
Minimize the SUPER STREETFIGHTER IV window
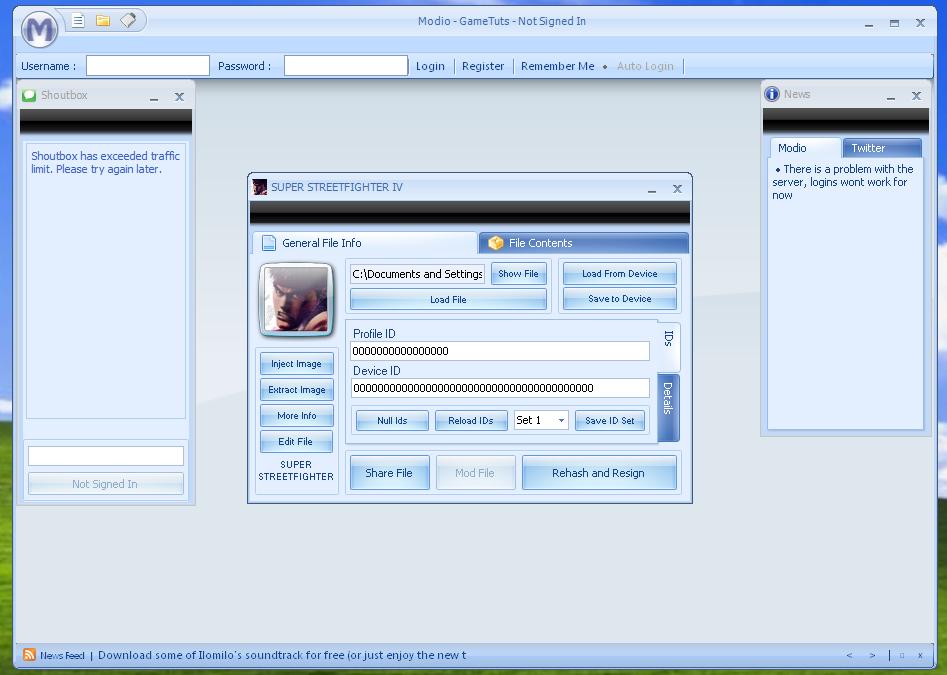pos(652,189)
